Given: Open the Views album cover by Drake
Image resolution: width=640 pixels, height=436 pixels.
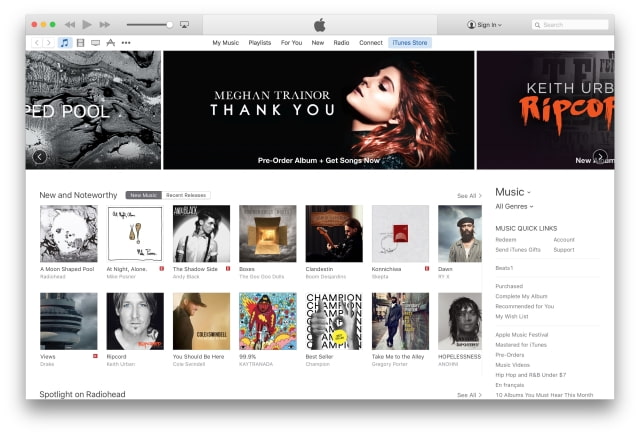Looking at the screenshot, I should 69,321.
